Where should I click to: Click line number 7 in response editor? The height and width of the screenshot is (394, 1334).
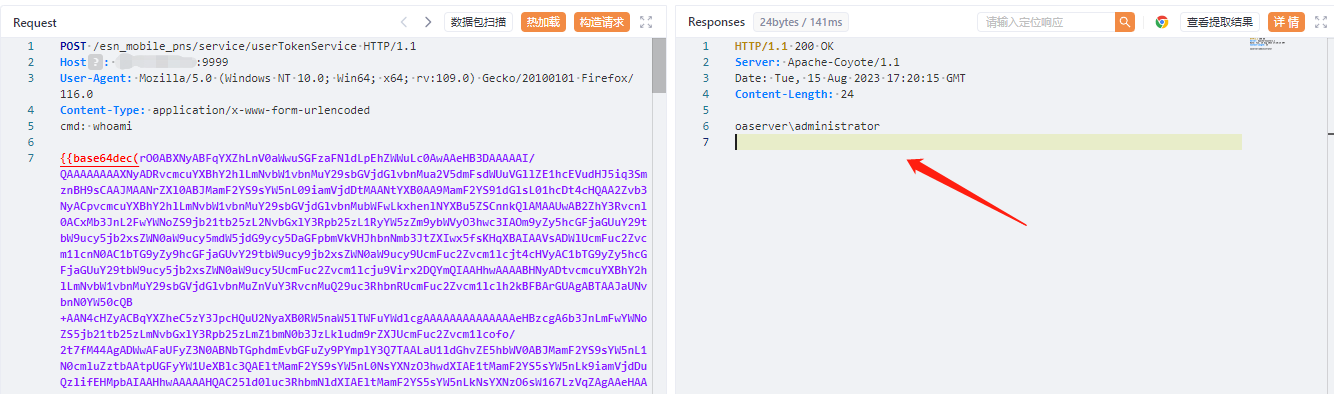coord(705,142)
